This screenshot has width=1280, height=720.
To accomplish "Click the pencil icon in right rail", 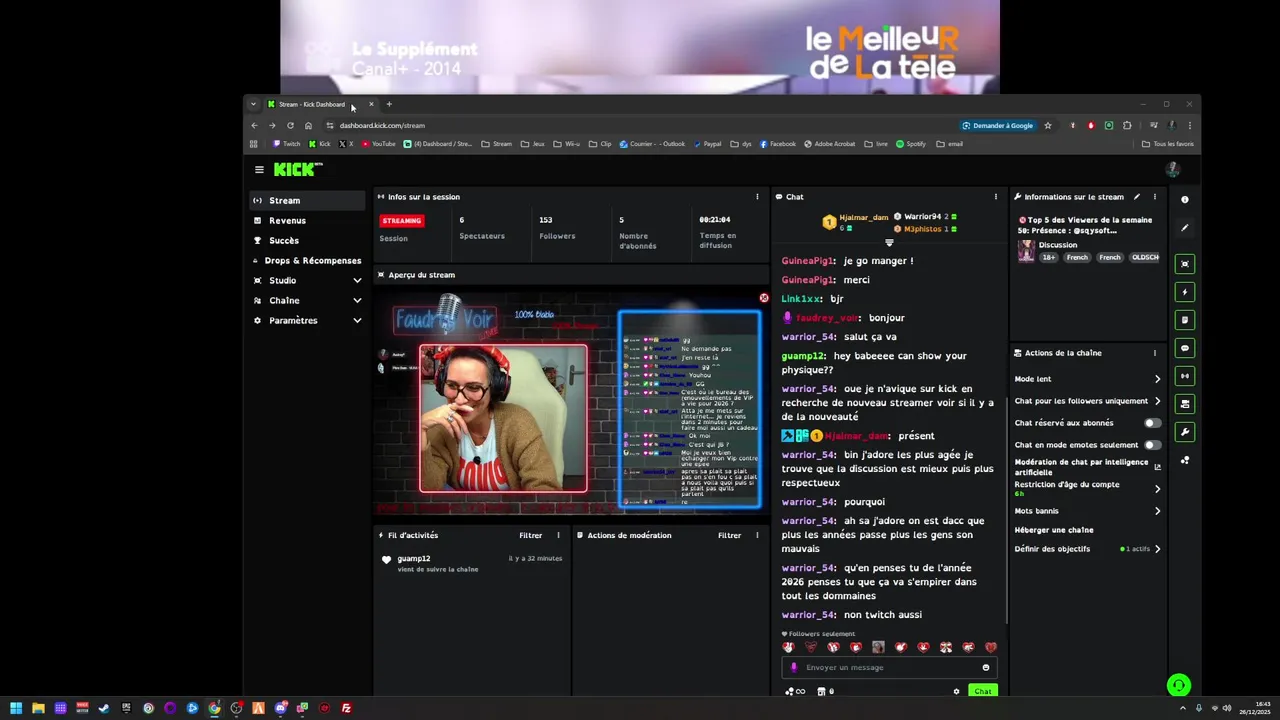I will pyautogui.click(x=1185, y=228).
